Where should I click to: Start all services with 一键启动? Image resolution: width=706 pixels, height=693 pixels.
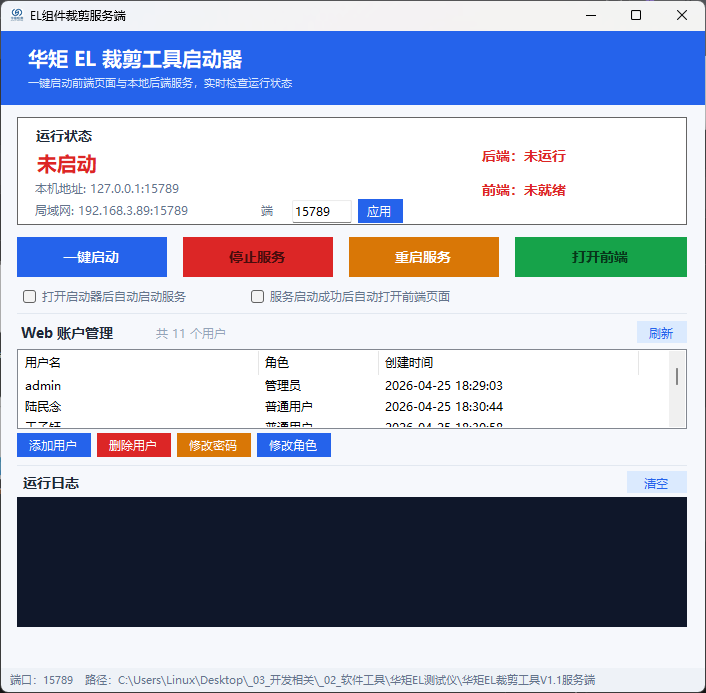coord(92,257)
